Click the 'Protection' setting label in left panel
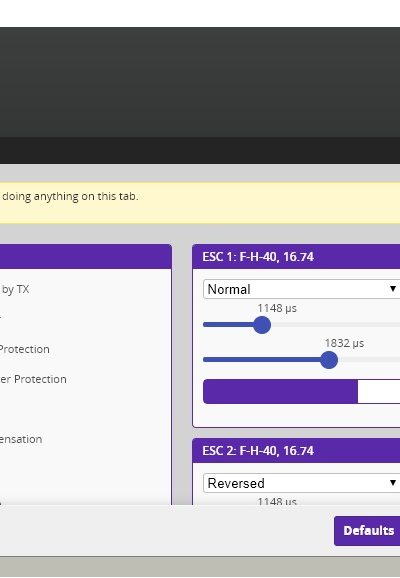The height and width of the screenshot is (578, 400). coord(24,349)
